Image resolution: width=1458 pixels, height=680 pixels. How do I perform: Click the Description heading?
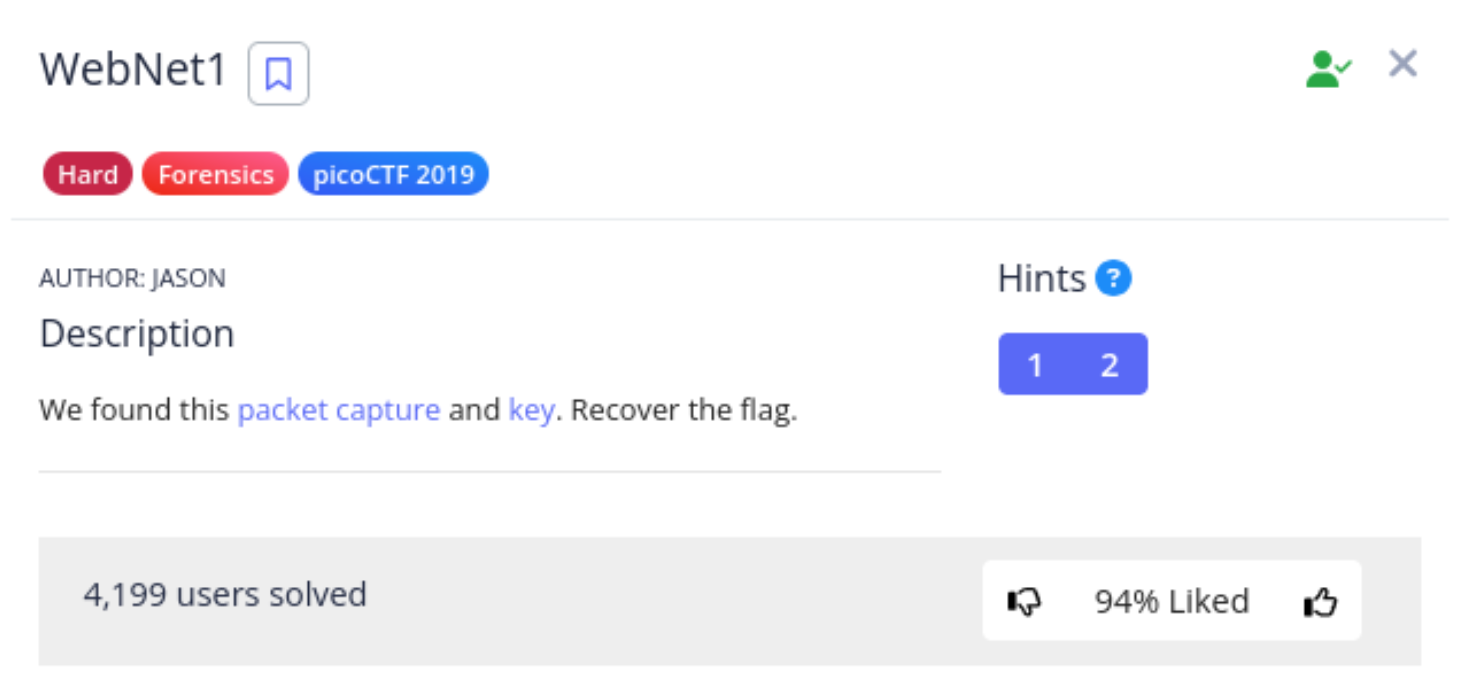pos(137,333)
